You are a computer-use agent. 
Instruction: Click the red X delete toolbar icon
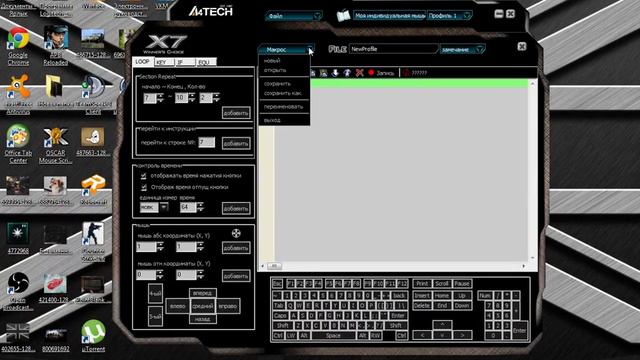(359, 73)
